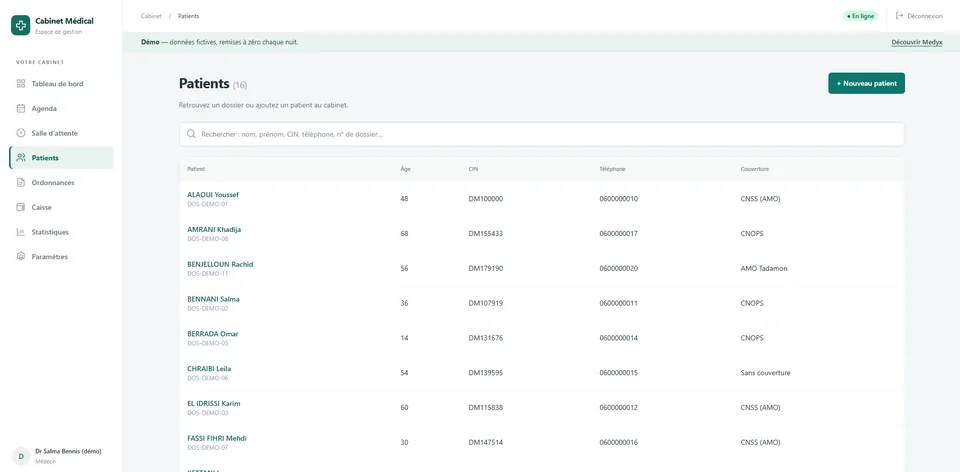Click the CIN column header
Viewport: 960px width, 472px height.
pyautogui.click(x=473, y=169)
